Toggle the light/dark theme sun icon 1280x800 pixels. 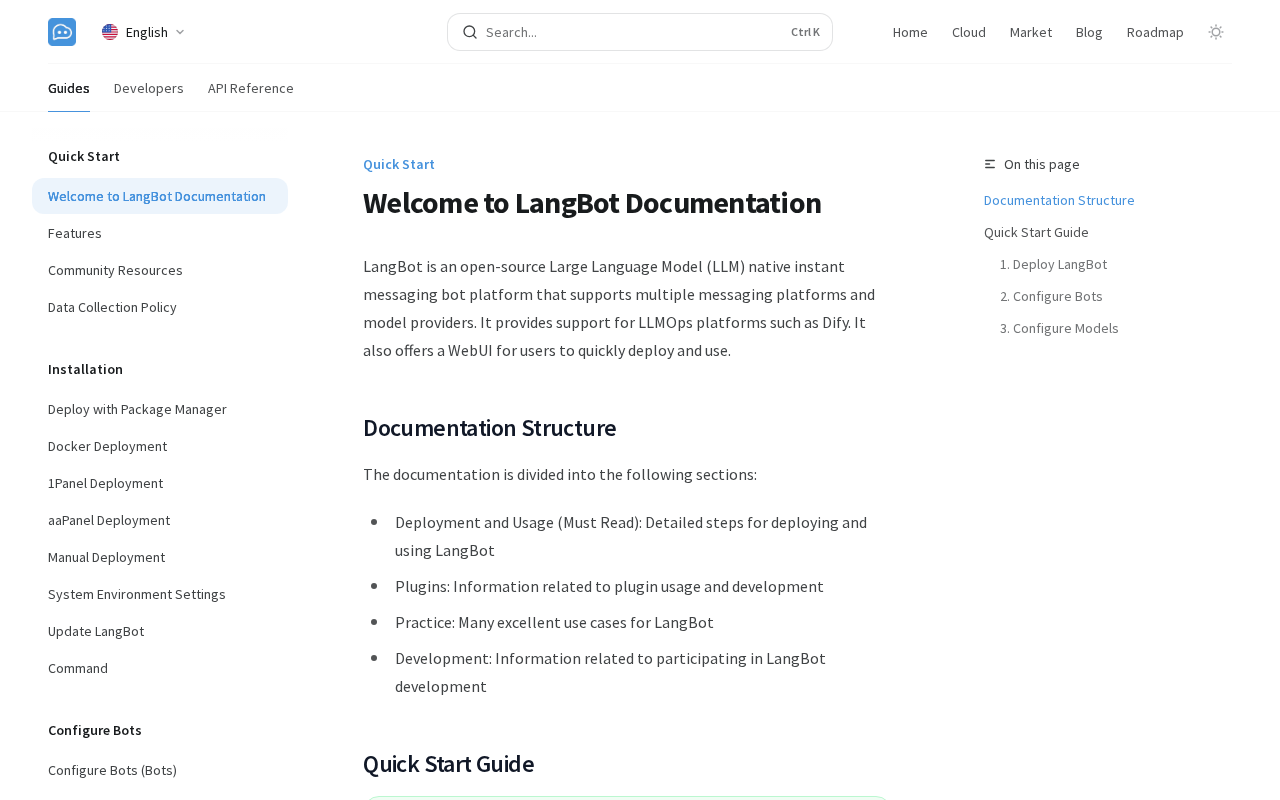pos(1216,32)
